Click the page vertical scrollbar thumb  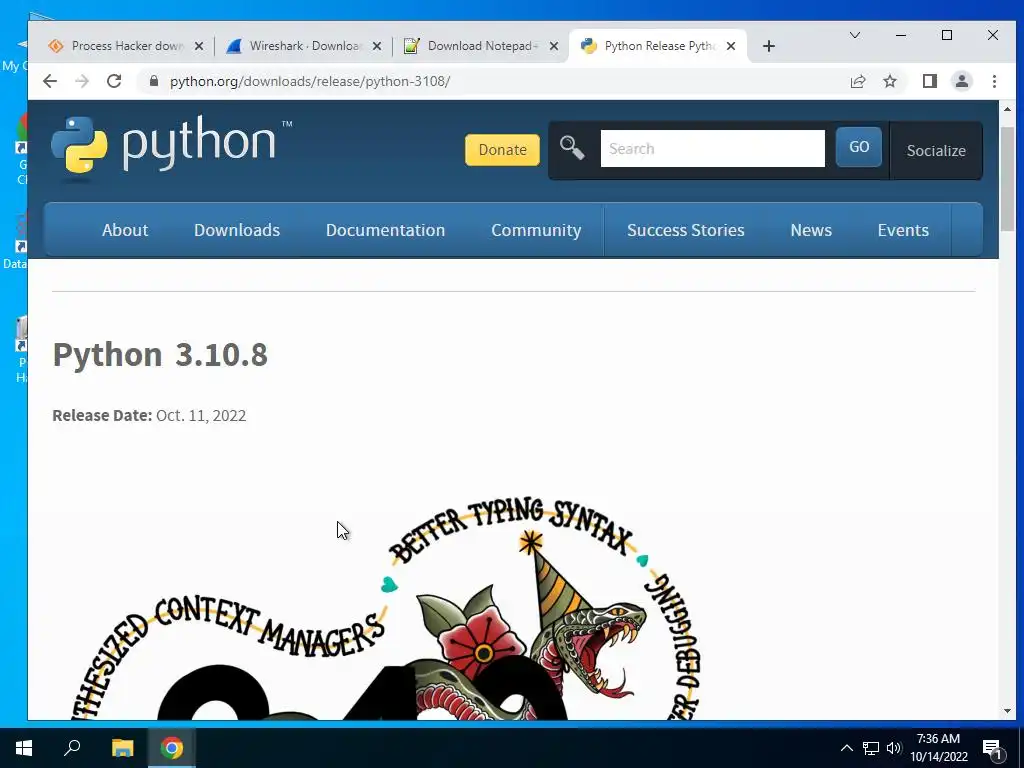point(1007,178)
